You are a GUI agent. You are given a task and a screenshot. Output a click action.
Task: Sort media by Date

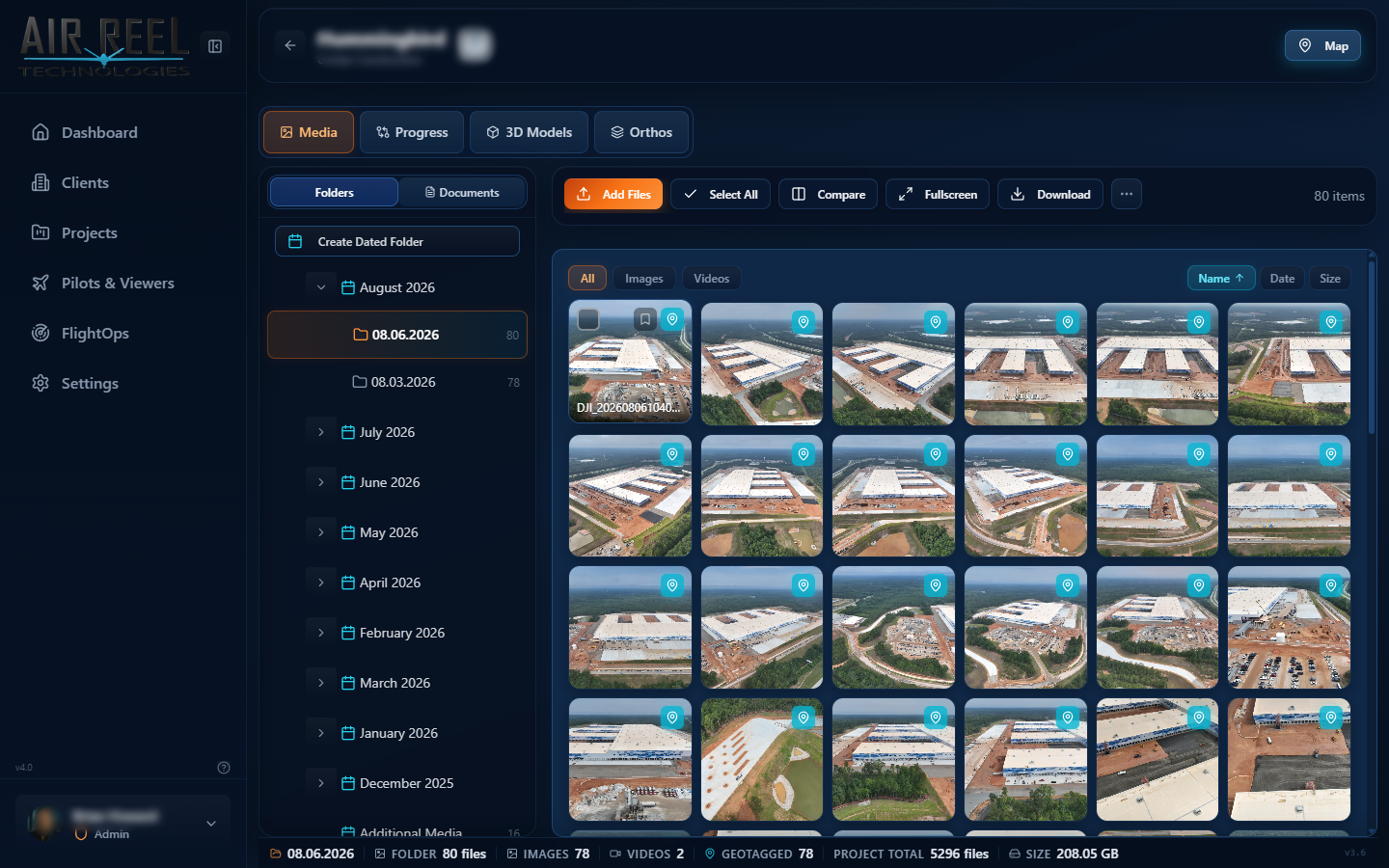(x=1282, y=279)
